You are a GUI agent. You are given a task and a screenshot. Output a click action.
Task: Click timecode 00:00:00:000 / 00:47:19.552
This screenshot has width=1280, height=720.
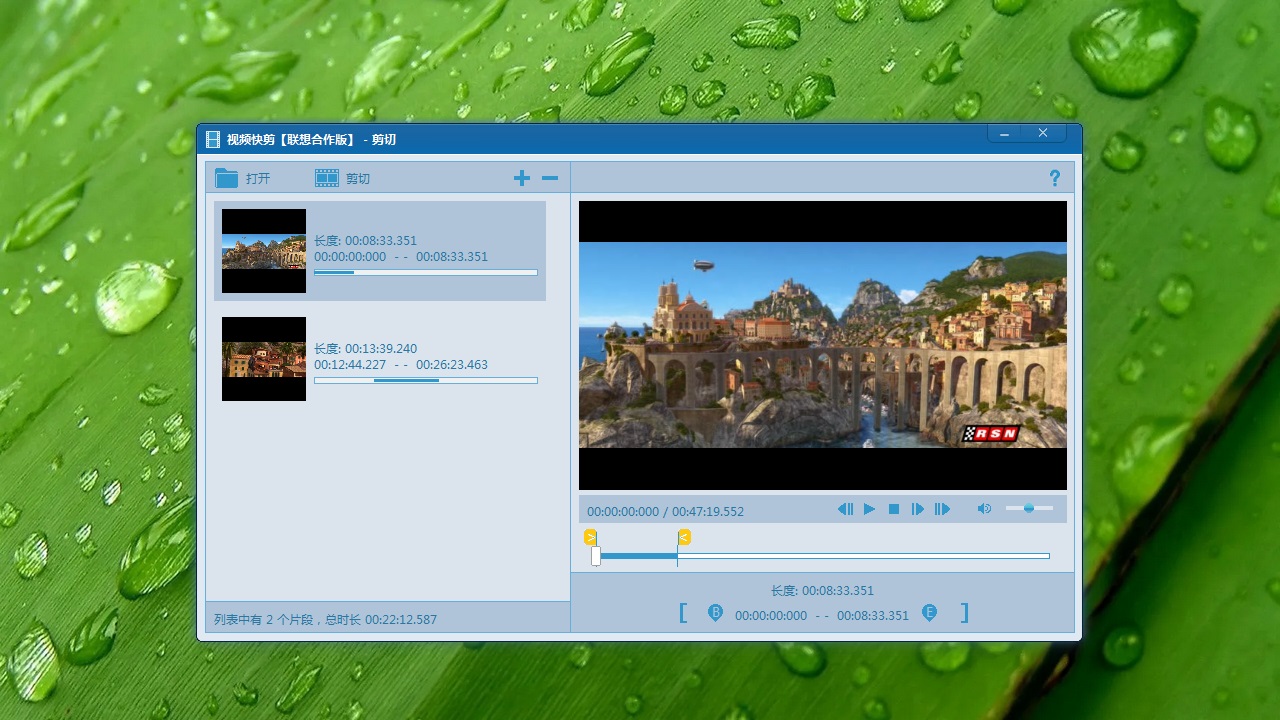[666, 511]
